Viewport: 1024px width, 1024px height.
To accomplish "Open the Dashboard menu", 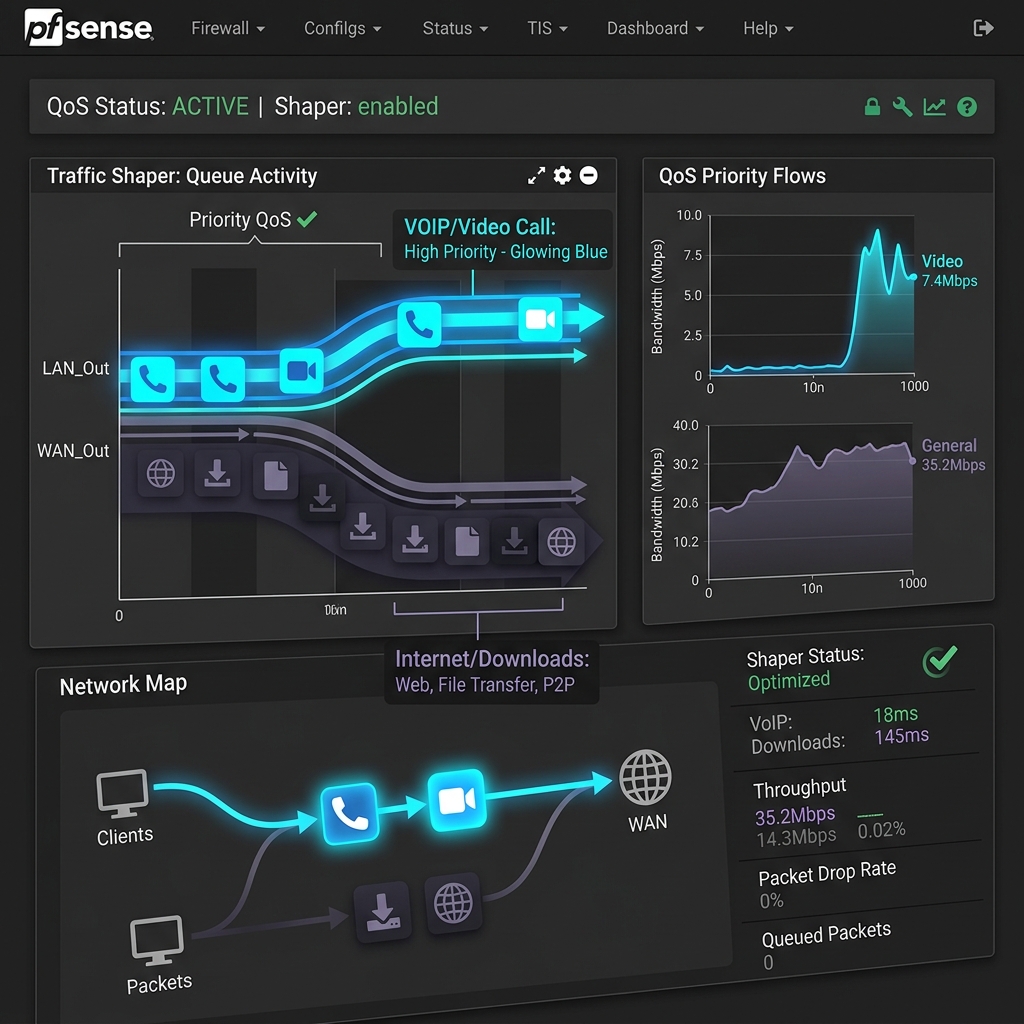I will tap(655, 28).
